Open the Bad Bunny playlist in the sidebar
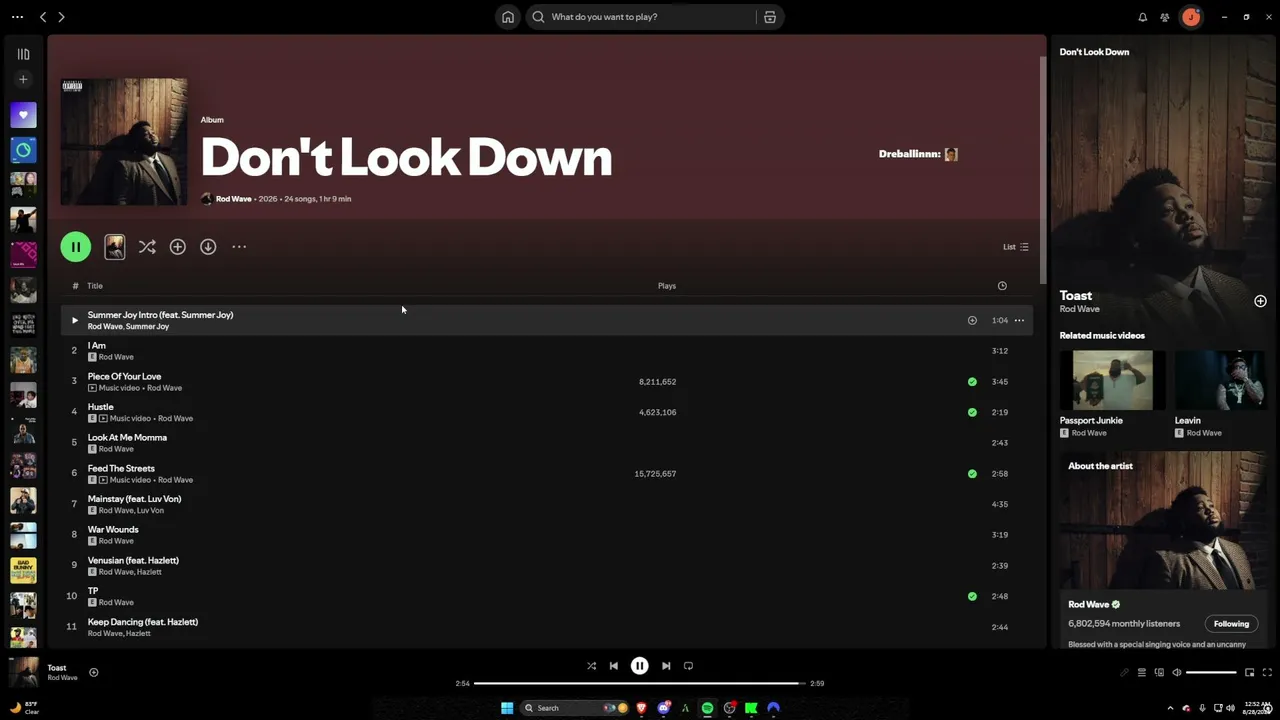This screenshot has height=720, width=1280. tap(23, 570)
